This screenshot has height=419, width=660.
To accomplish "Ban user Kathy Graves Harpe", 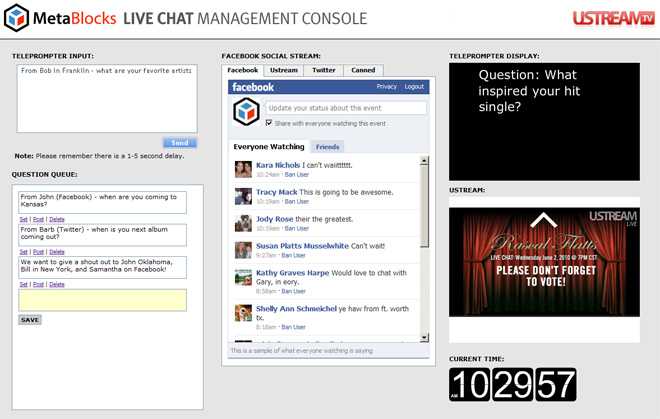I will [x=293, y=291].
